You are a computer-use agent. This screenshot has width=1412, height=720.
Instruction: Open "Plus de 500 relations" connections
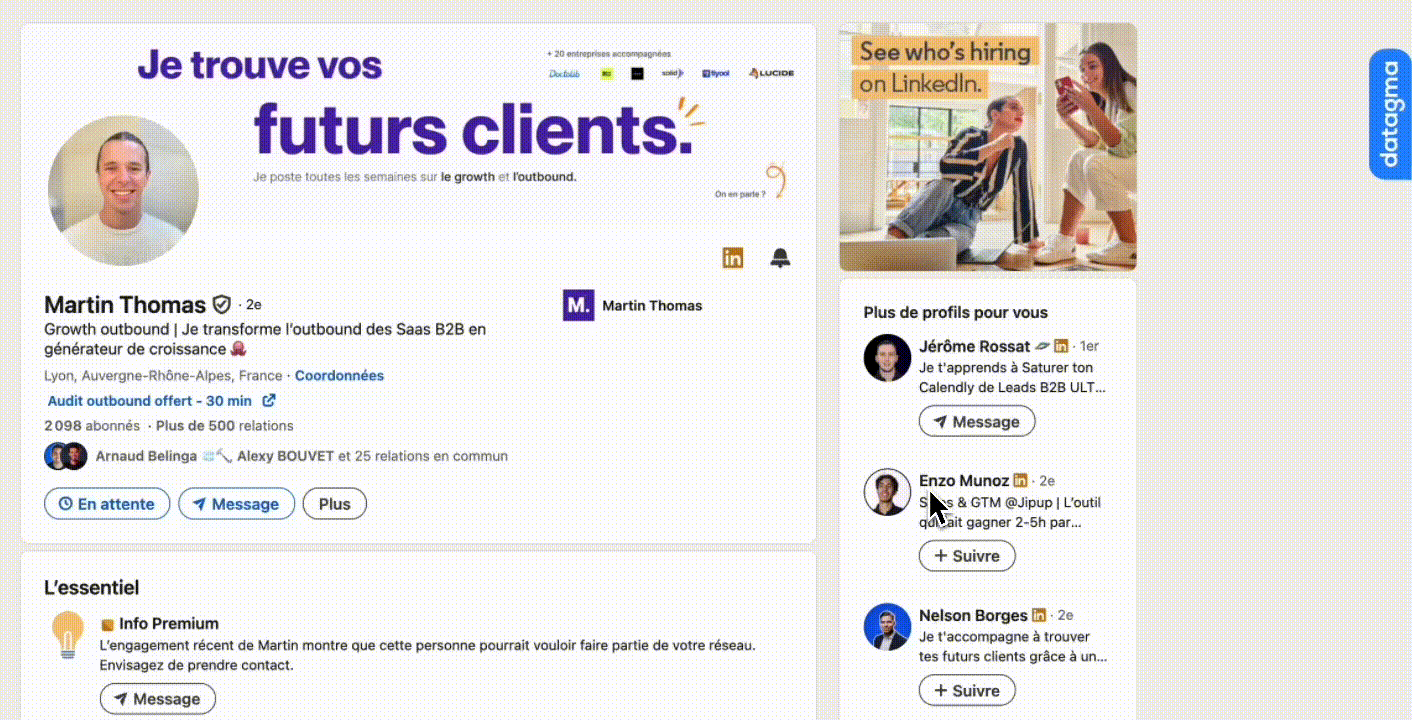pyautogui.click(x=226, y=426)
